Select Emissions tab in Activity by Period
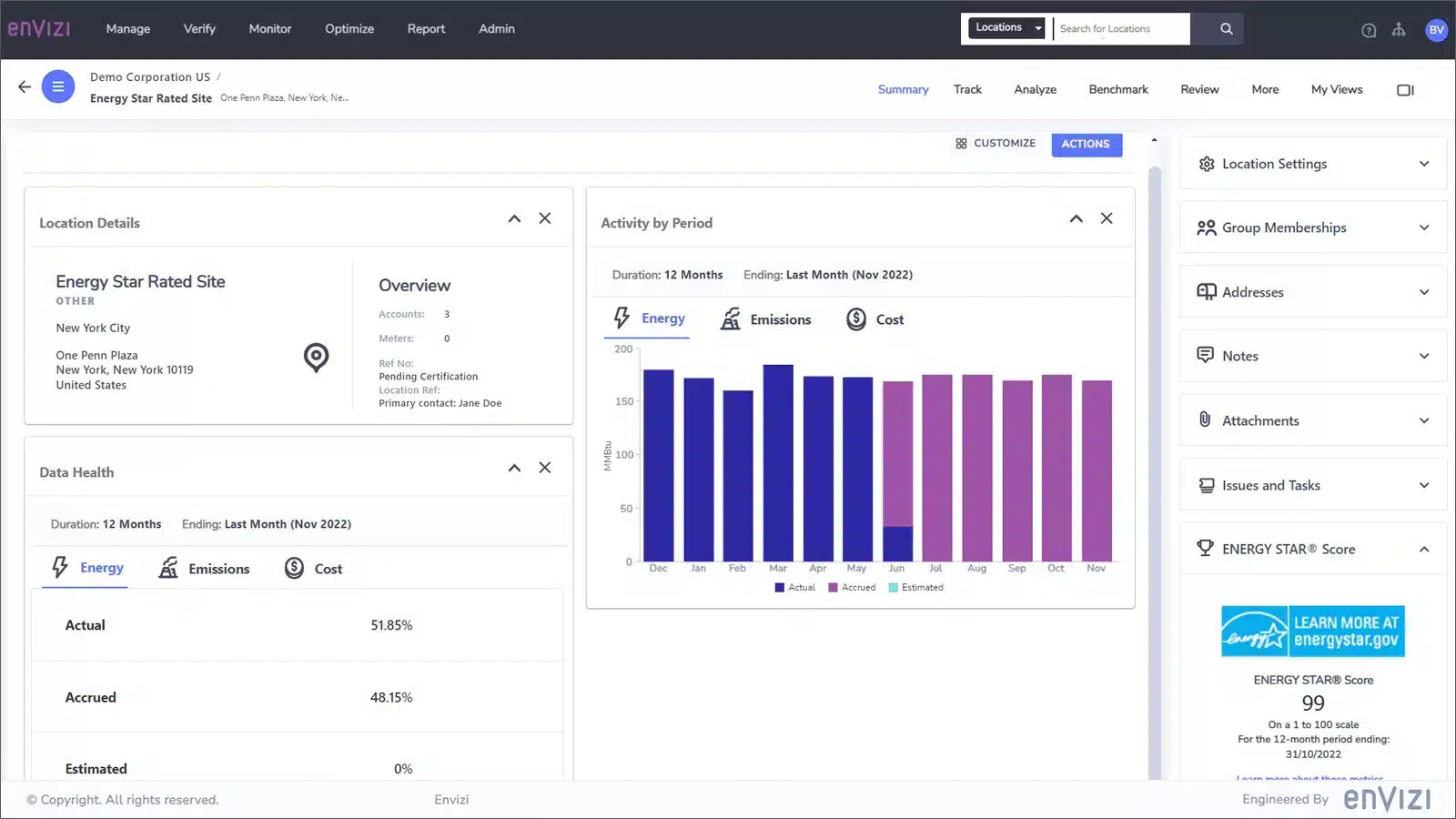 (766, 319)
